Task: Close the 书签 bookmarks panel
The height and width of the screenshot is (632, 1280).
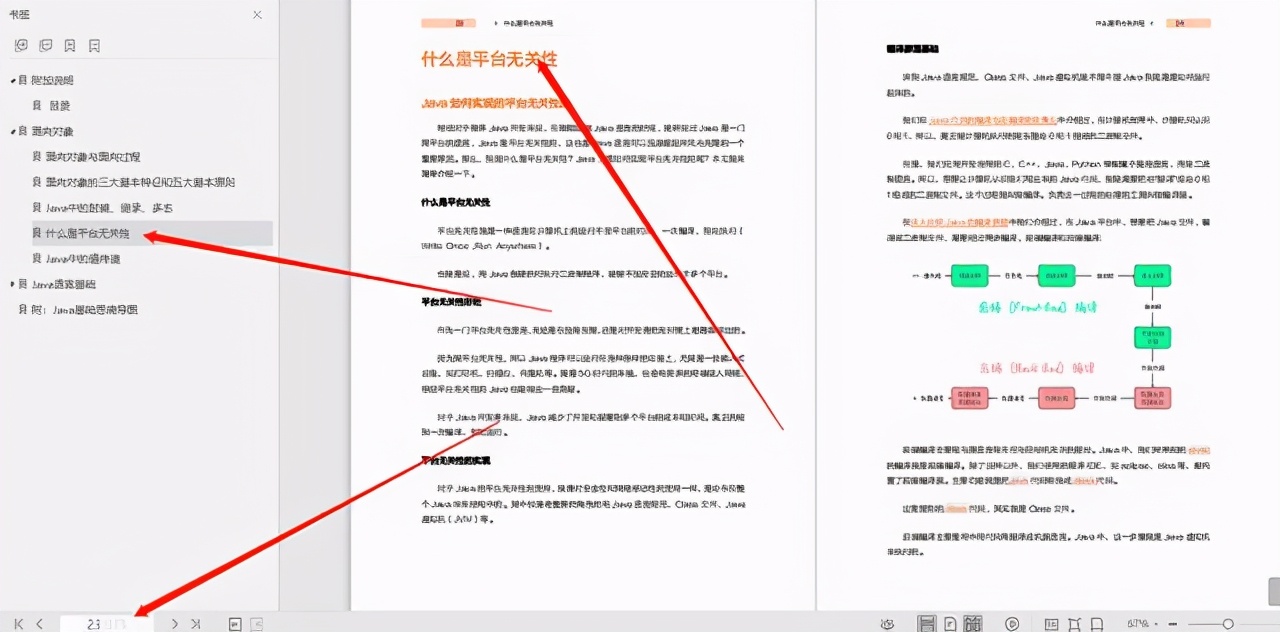Action: click(x=256, y=15)
